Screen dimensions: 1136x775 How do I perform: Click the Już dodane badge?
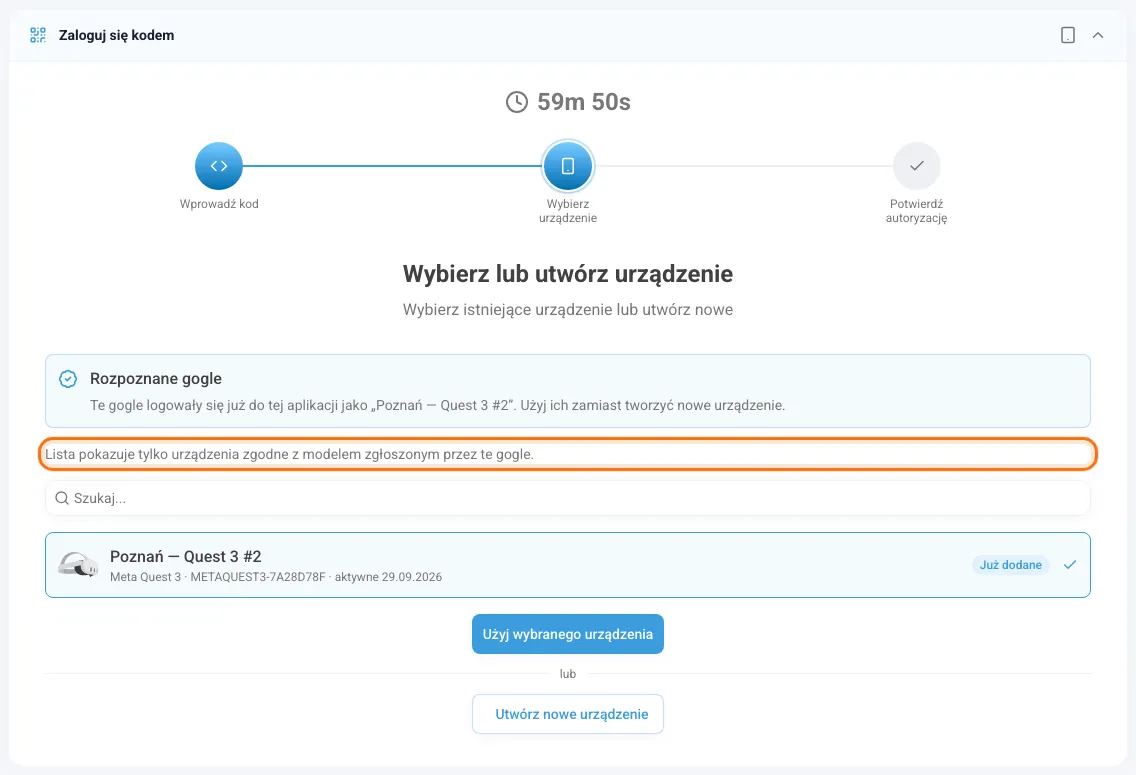1011,565
